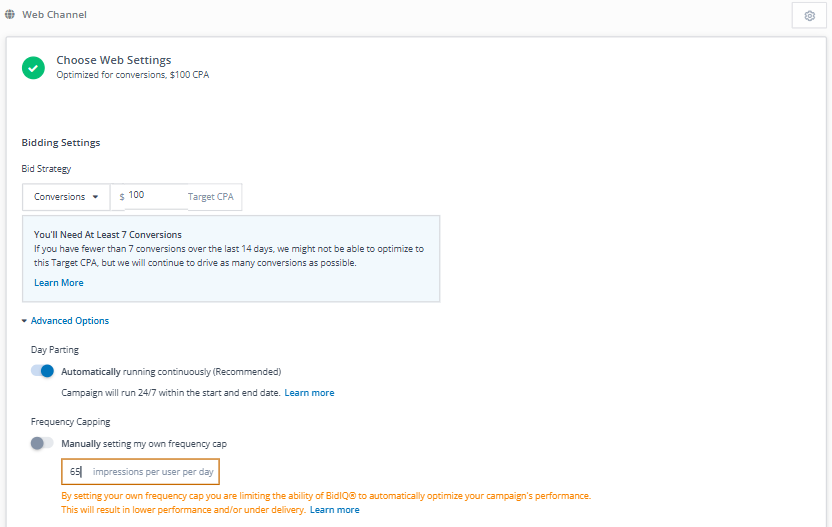Click 'Manually setting my own frequency cap' label
Viewport: 832px width, 527px height.
point(150,443)
